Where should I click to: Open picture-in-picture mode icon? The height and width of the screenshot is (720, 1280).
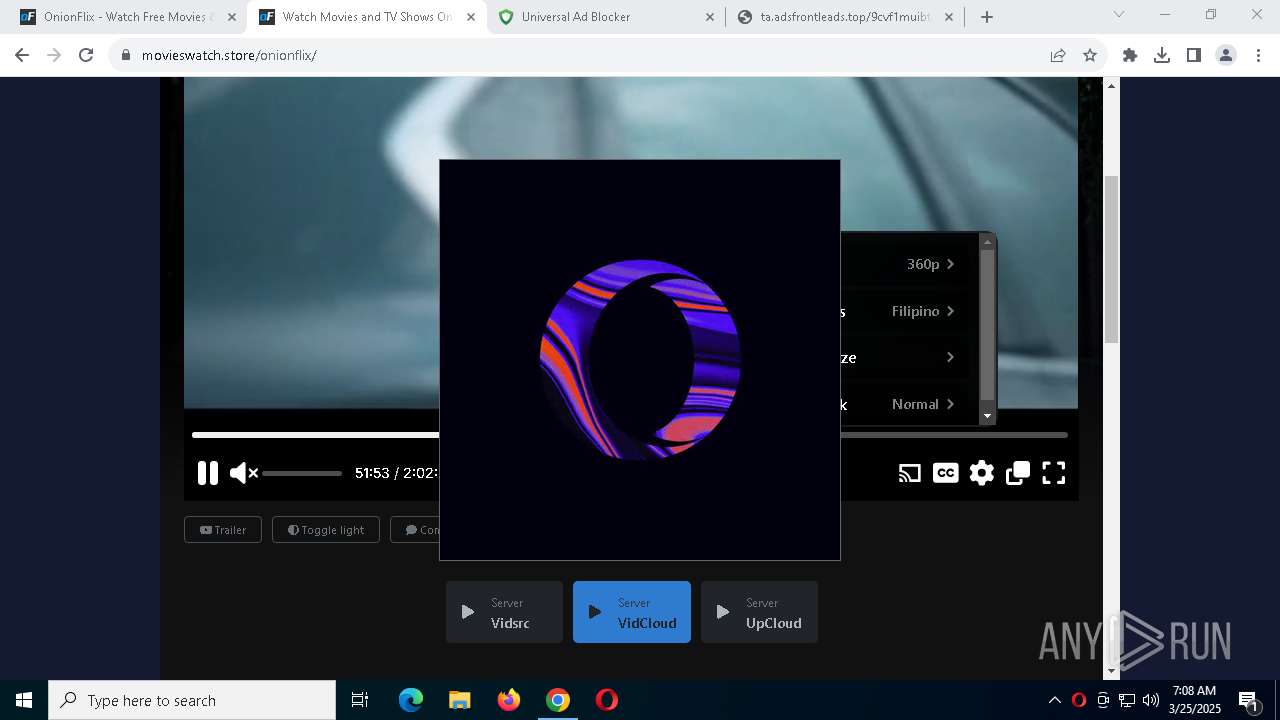pos(1018,473)
